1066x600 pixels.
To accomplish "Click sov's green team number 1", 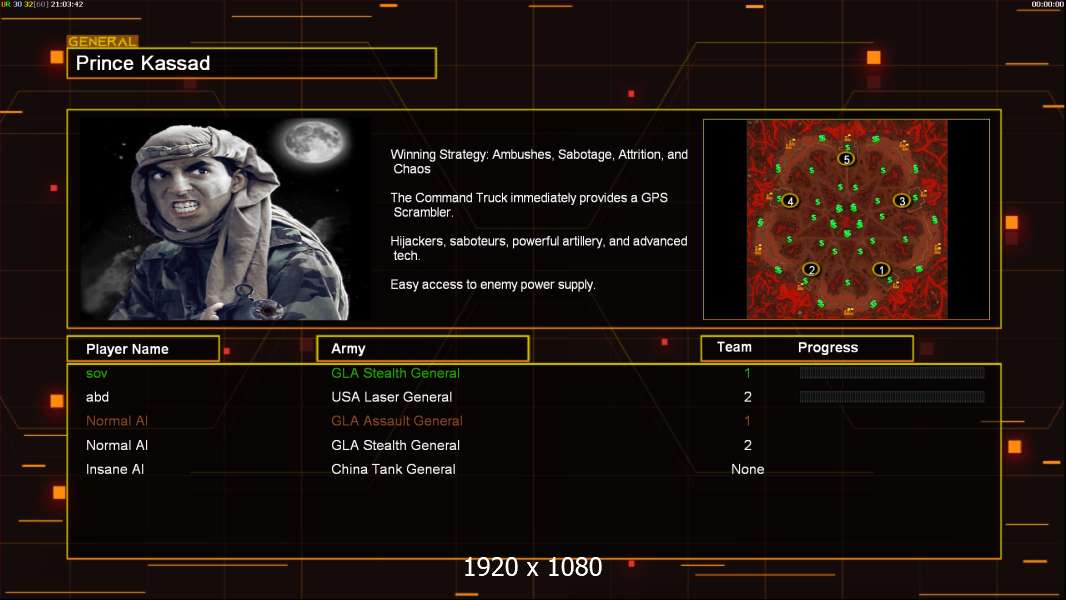I will click(x=747, y=373).
